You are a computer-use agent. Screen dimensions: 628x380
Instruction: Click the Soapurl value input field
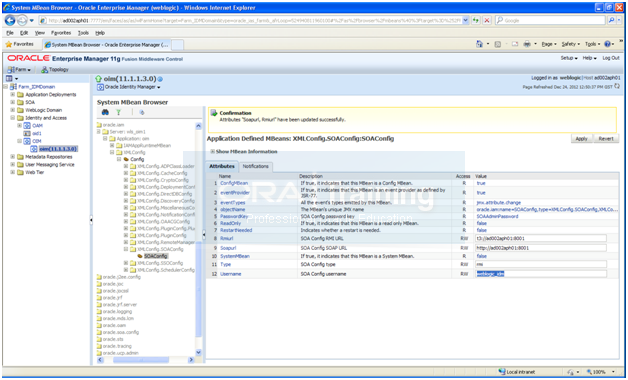pyautogui.click(x=541, y=248)
